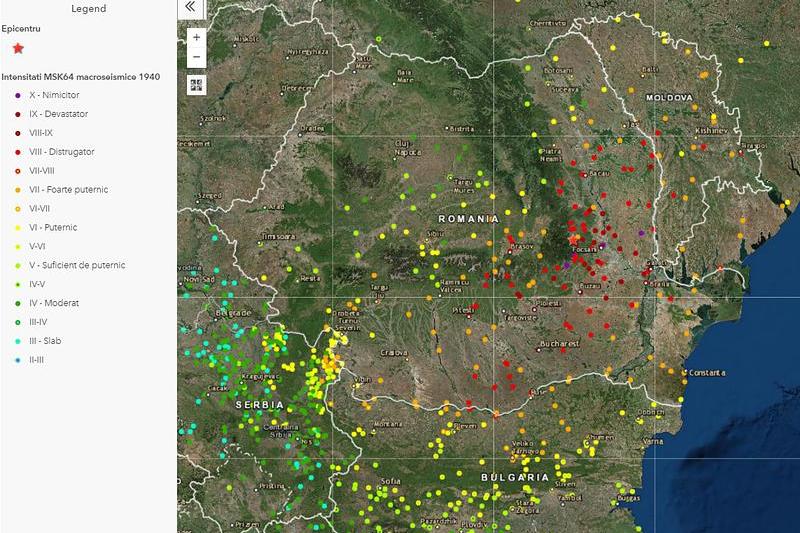
Task: Click the III - Slab legend entry
Action: (45, 341)
